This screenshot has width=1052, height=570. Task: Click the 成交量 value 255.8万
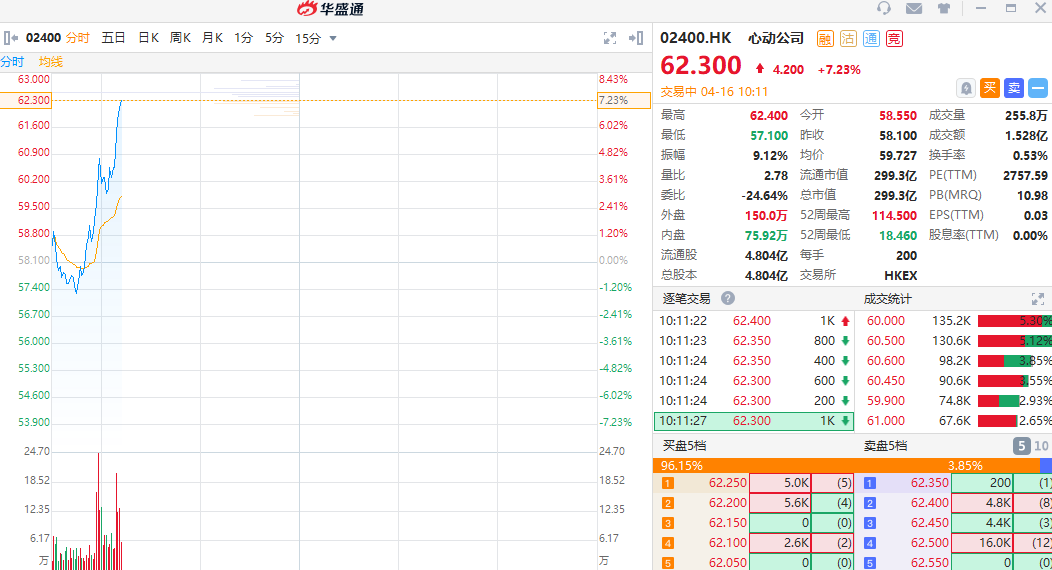[1026, 115]
